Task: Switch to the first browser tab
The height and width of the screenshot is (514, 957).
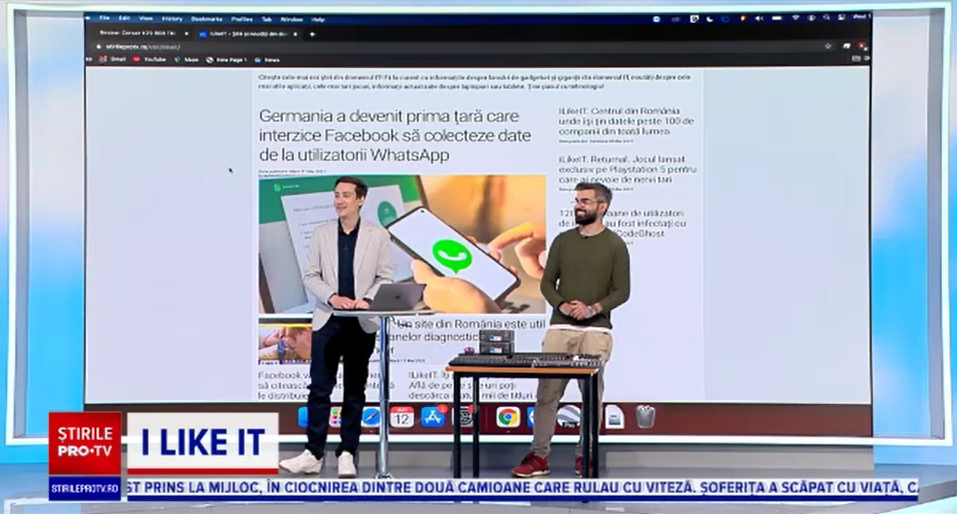Action: tap(130, 34)
